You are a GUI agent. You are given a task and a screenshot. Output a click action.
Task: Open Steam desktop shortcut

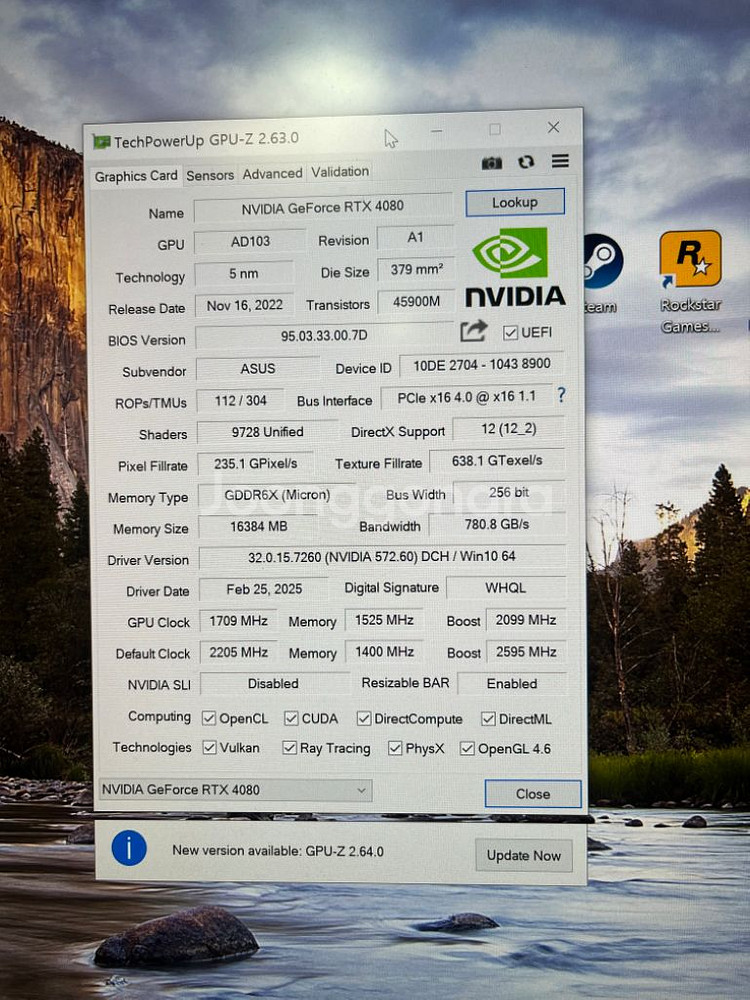tap(603, 273)
